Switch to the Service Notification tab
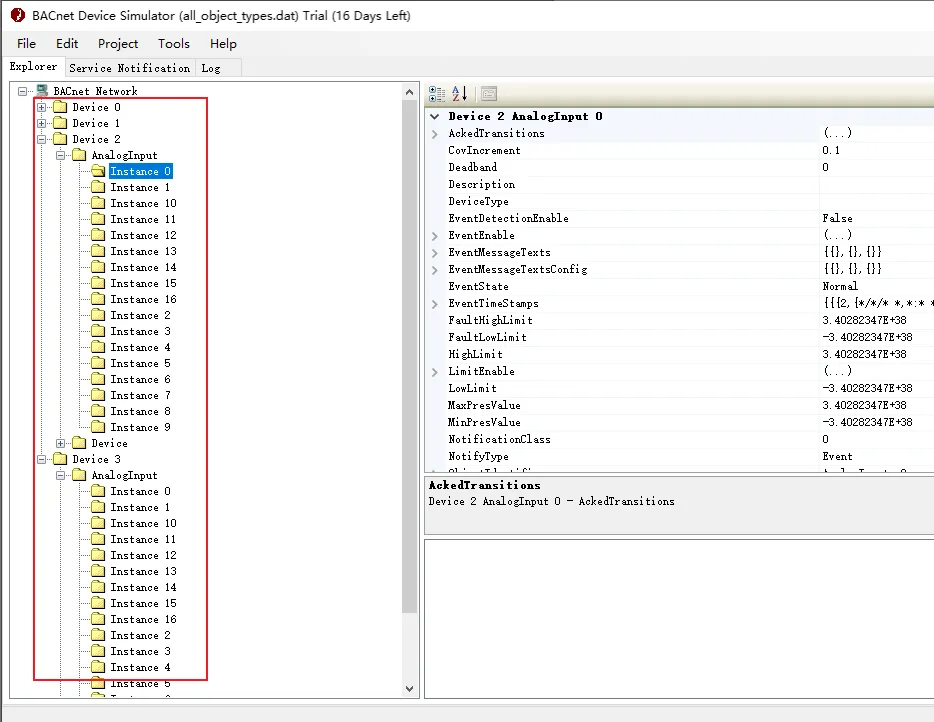934x722 pixels. tap(130, 68)
